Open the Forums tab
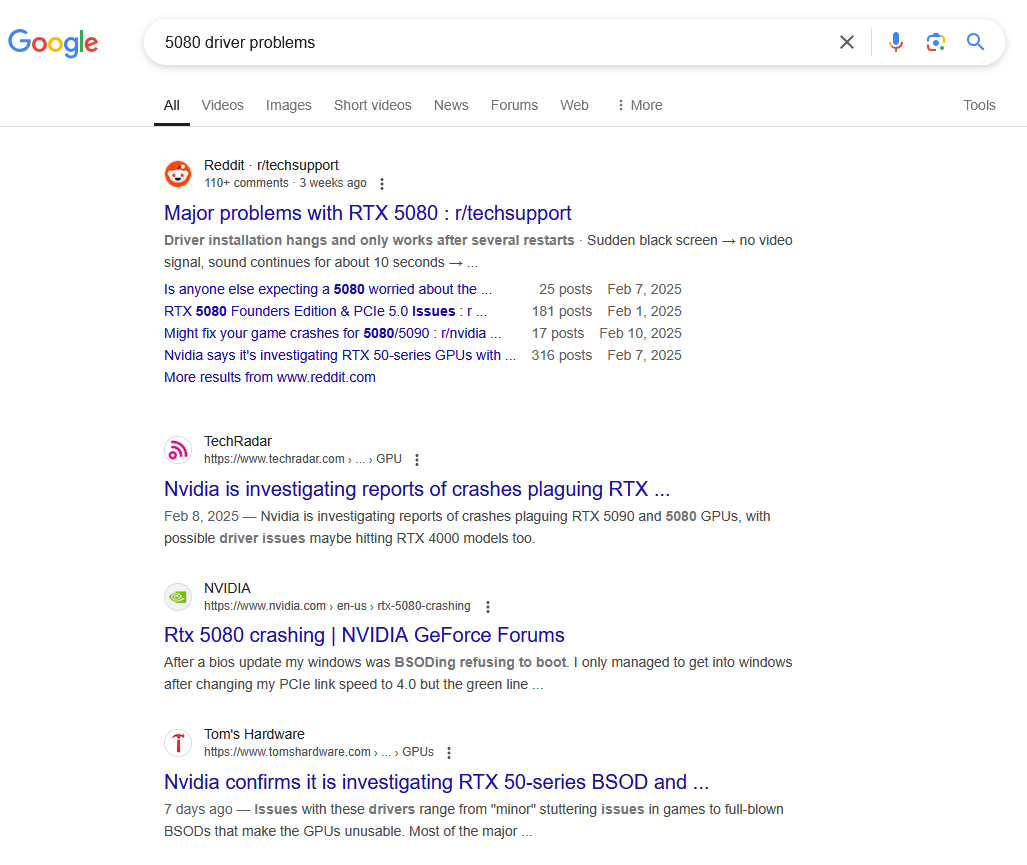 click(x=514, y=105)
